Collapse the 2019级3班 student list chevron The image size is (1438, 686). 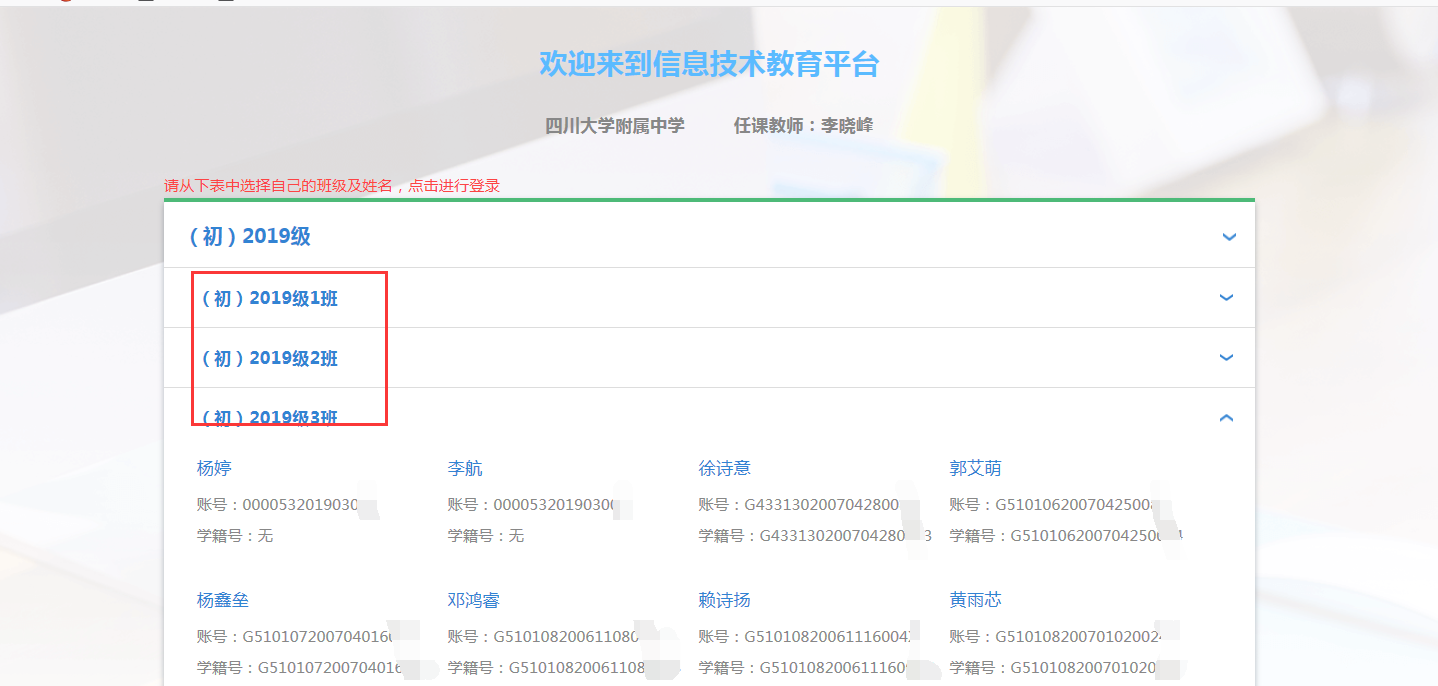click(x=1226, y=418)
